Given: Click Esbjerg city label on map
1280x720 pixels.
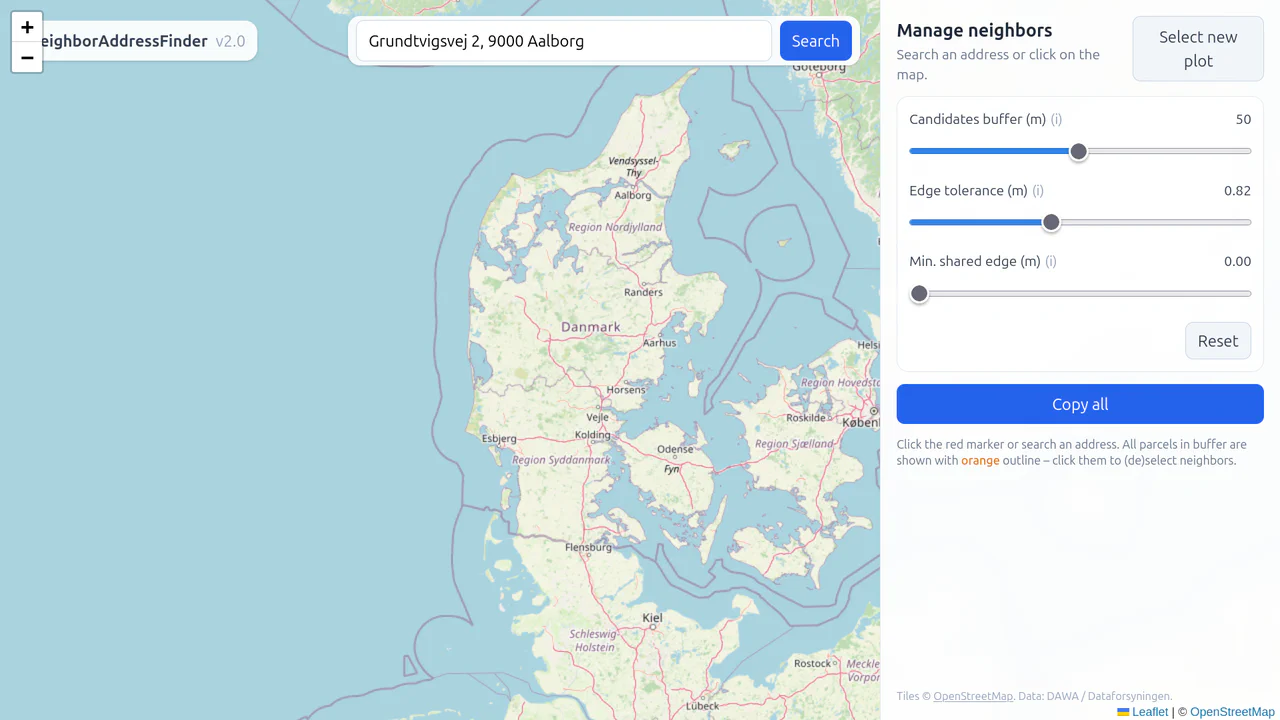Looking at the screenshot, I should [499, 438].
